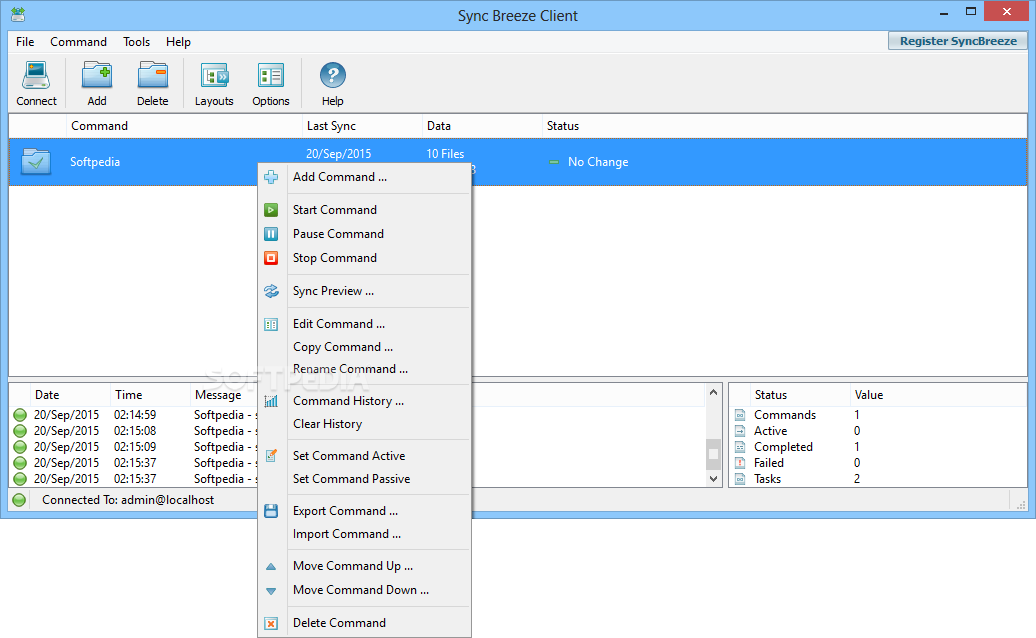Open the Tools menu
The height and width of the screenshot is (638, 1036).
(136, 42)
